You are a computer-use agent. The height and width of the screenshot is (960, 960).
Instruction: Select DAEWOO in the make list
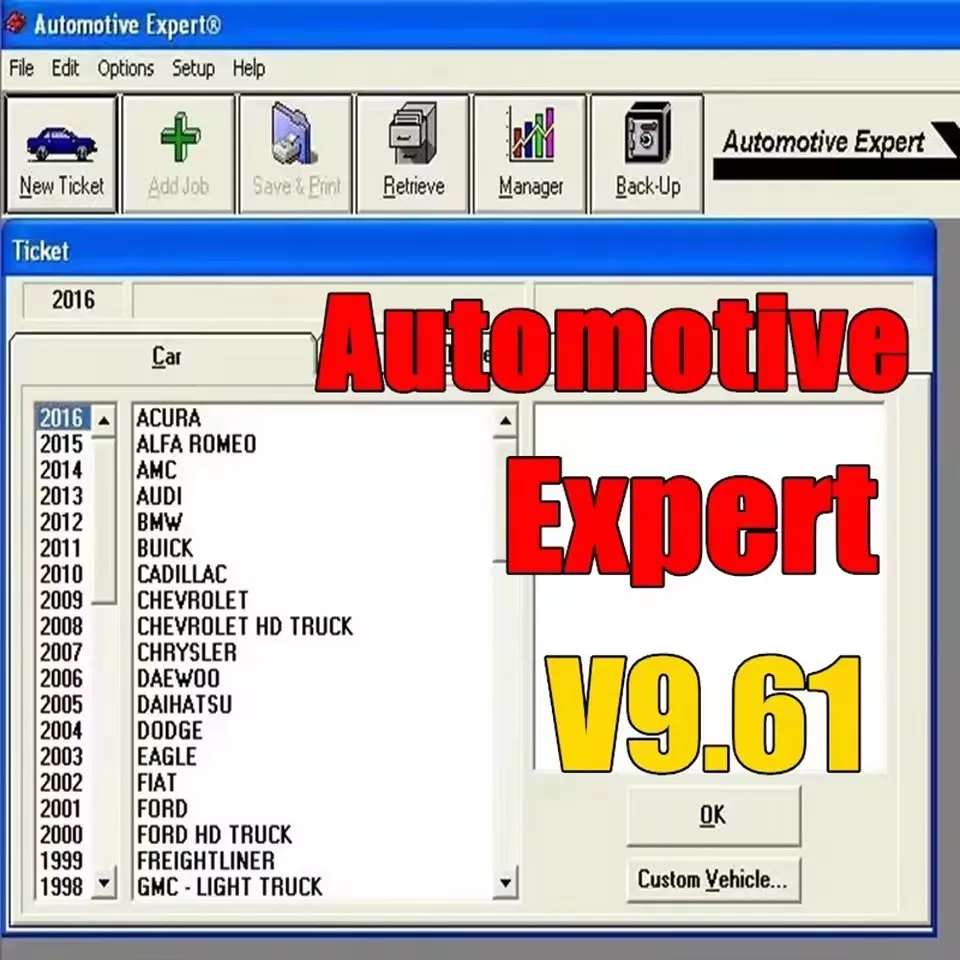(178, 678)
